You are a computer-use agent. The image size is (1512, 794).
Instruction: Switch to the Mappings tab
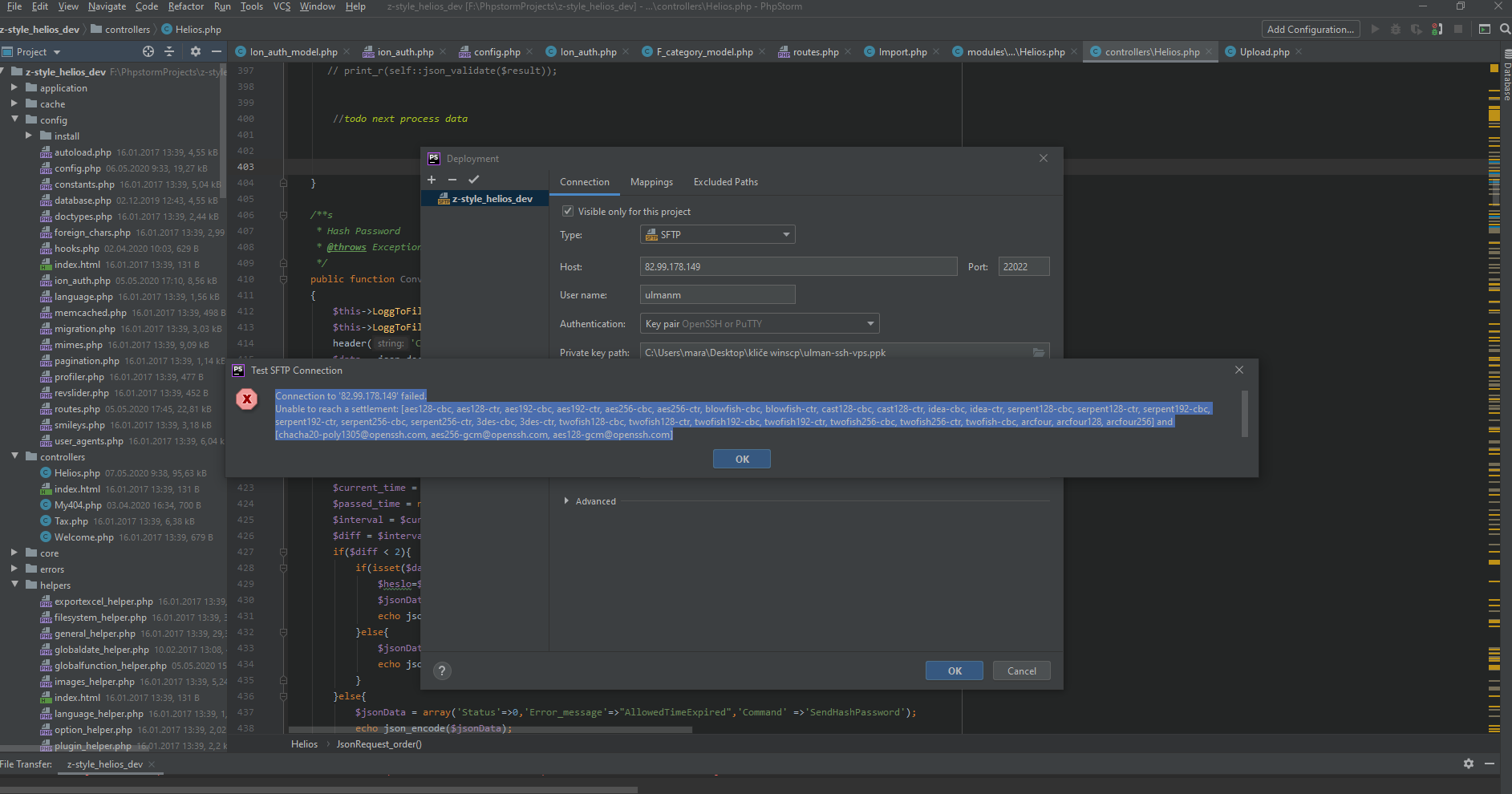tap(651, 182)
